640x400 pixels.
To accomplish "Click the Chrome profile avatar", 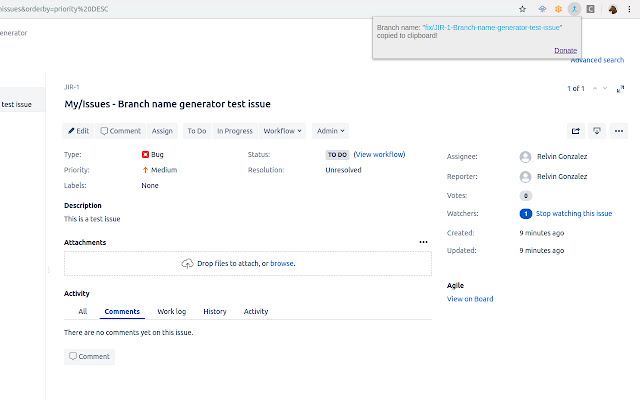I will 612,8.
